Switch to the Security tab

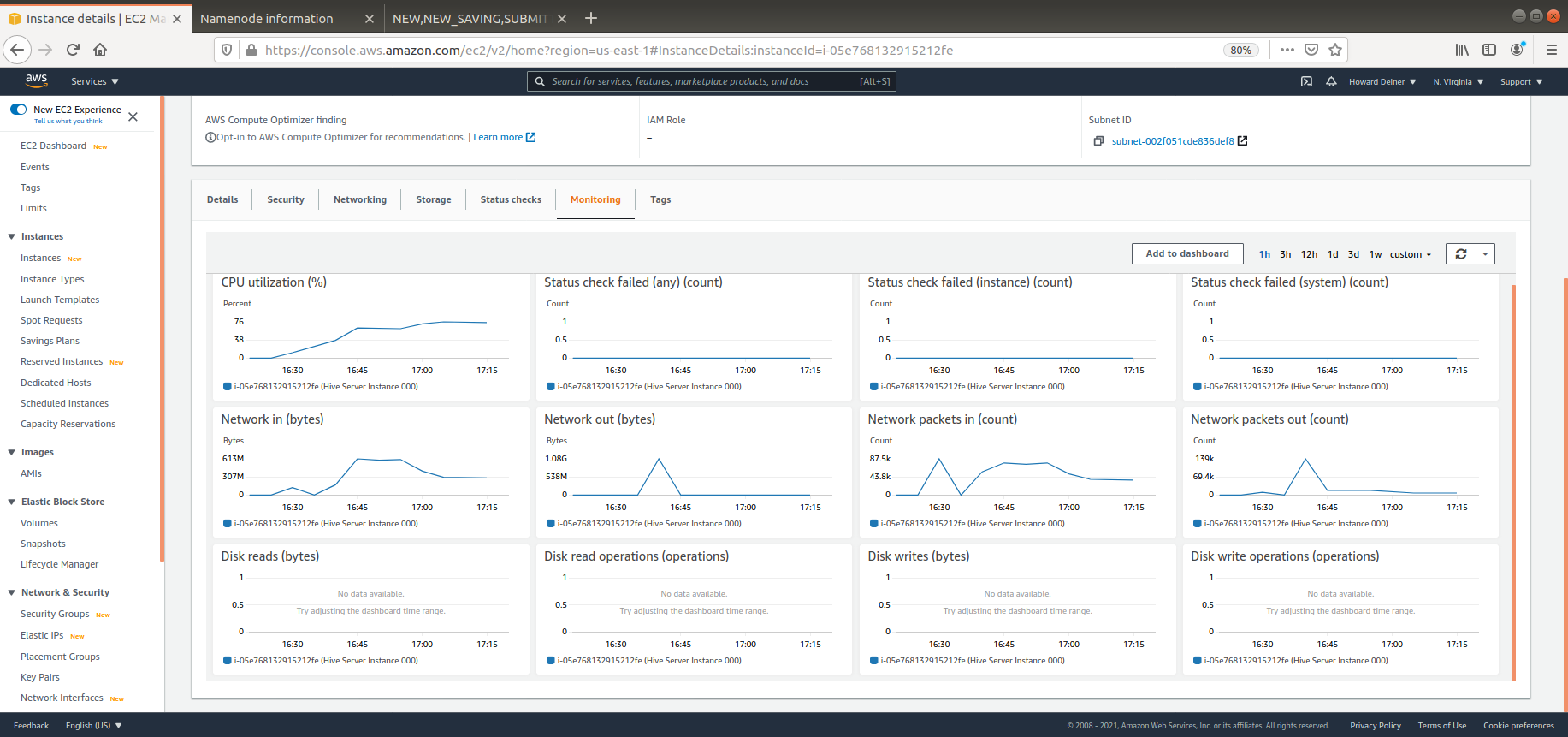(286, 199)
